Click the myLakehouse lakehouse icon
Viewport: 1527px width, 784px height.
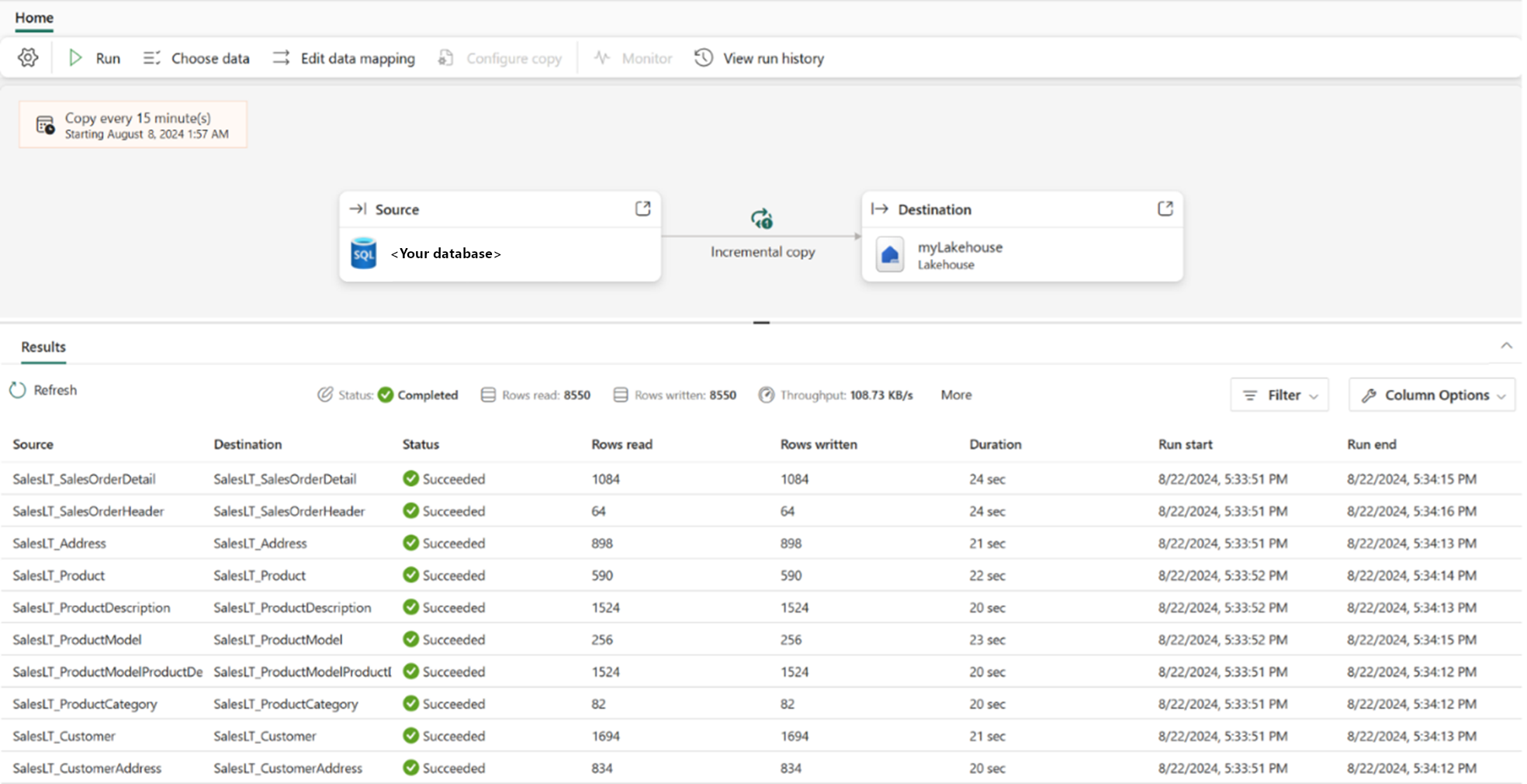click(890, 254)
